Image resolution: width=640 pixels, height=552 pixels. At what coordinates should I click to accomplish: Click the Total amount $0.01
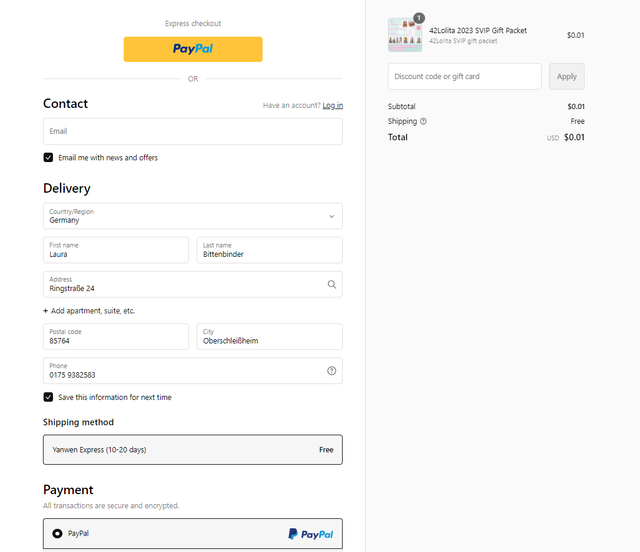pos(574,137)
